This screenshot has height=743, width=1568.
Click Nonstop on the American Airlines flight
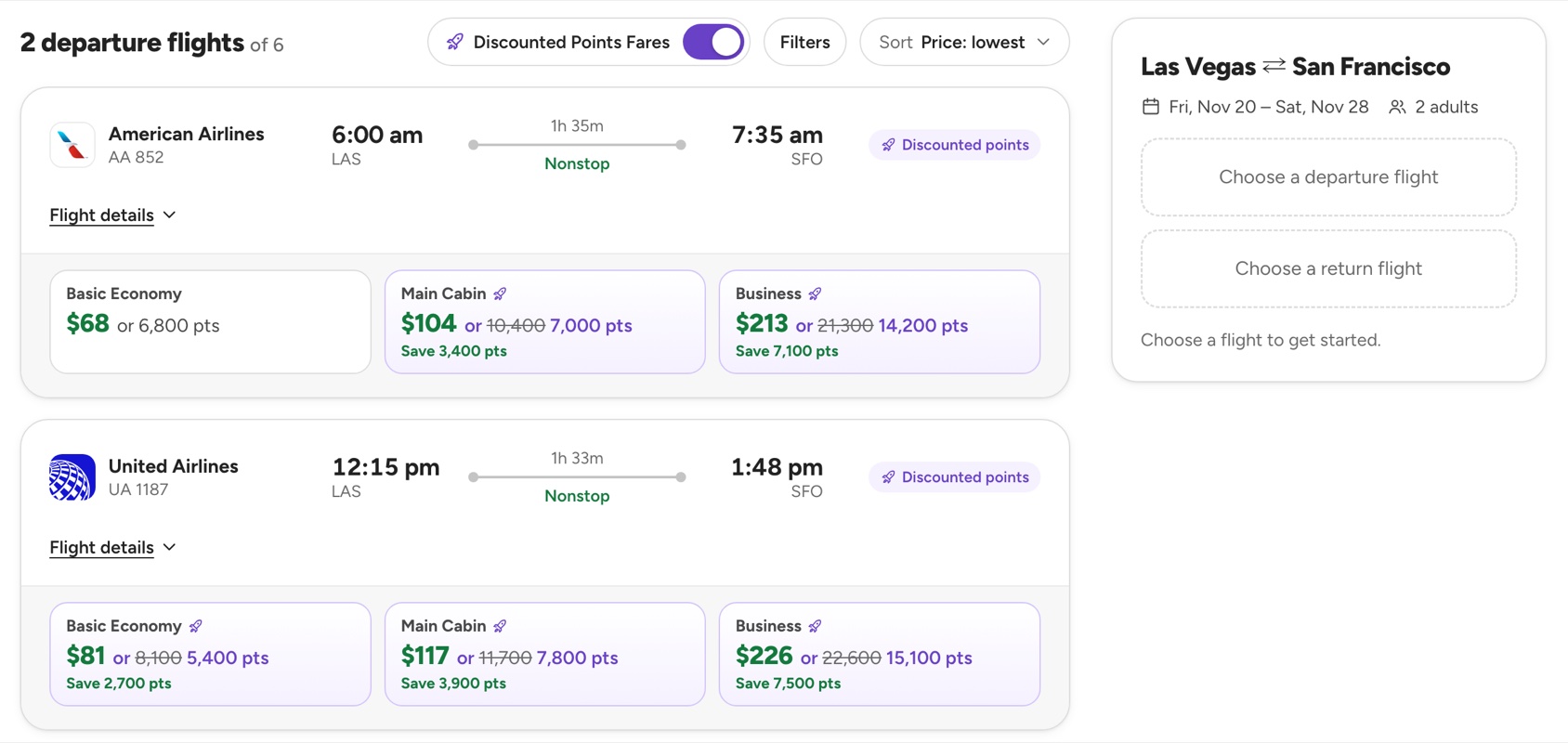(x=577, y=164)
